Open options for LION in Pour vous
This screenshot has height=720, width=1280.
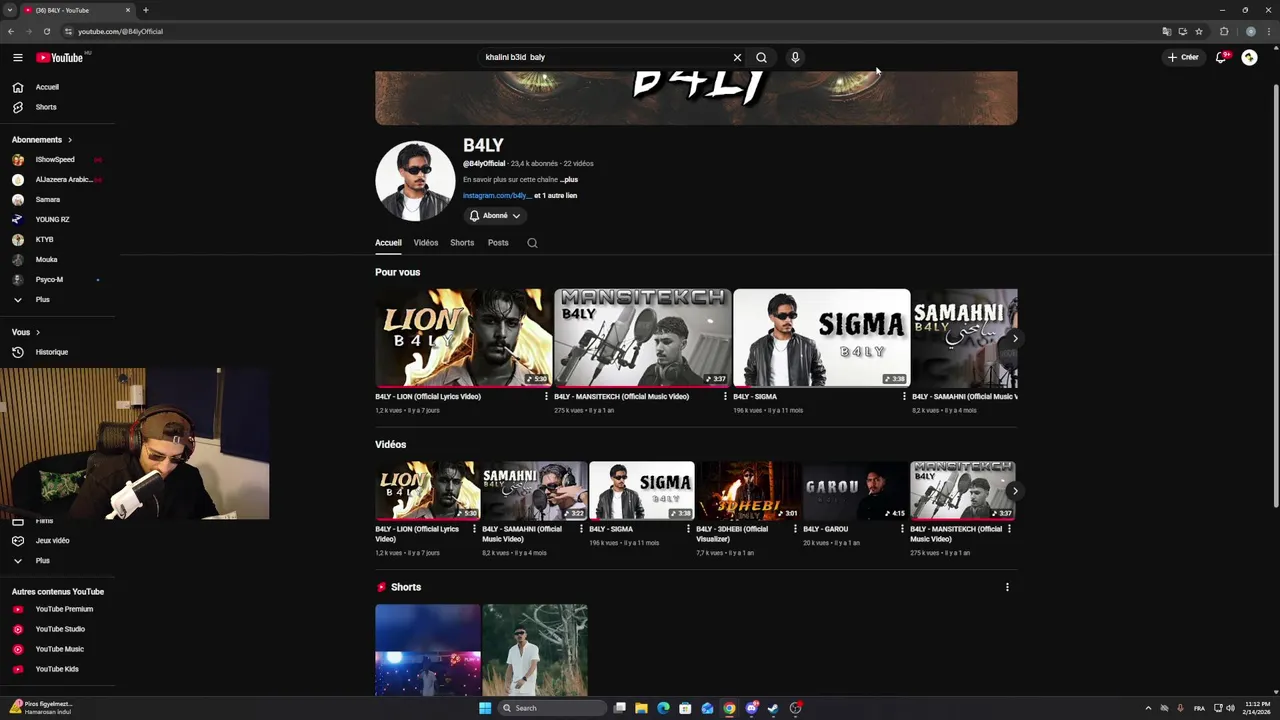pos(546,397)
